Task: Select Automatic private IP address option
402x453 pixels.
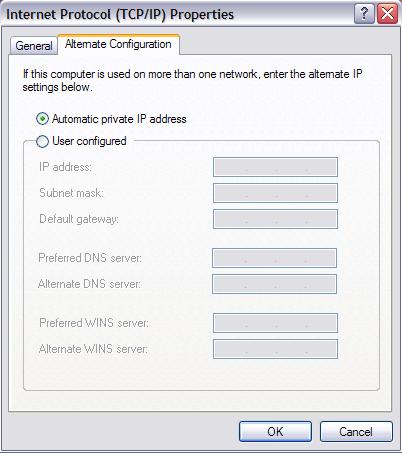Action: pyautogui.click(x=42, y=119)
